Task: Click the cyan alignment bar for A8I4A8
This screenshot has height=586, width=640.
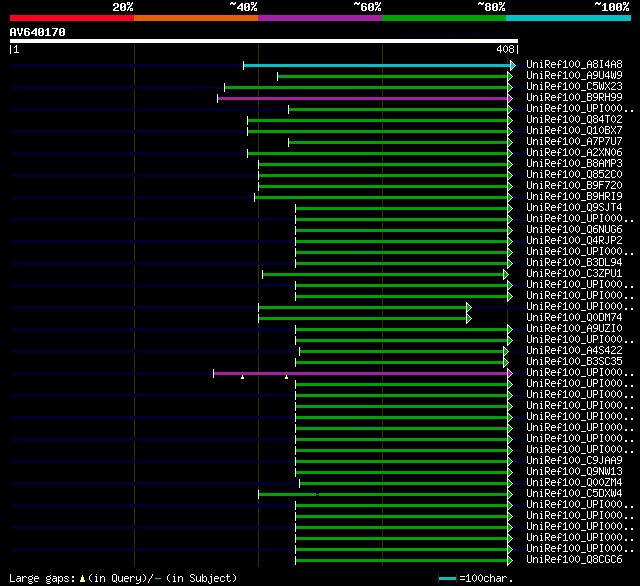Action: tap(376, 65)
